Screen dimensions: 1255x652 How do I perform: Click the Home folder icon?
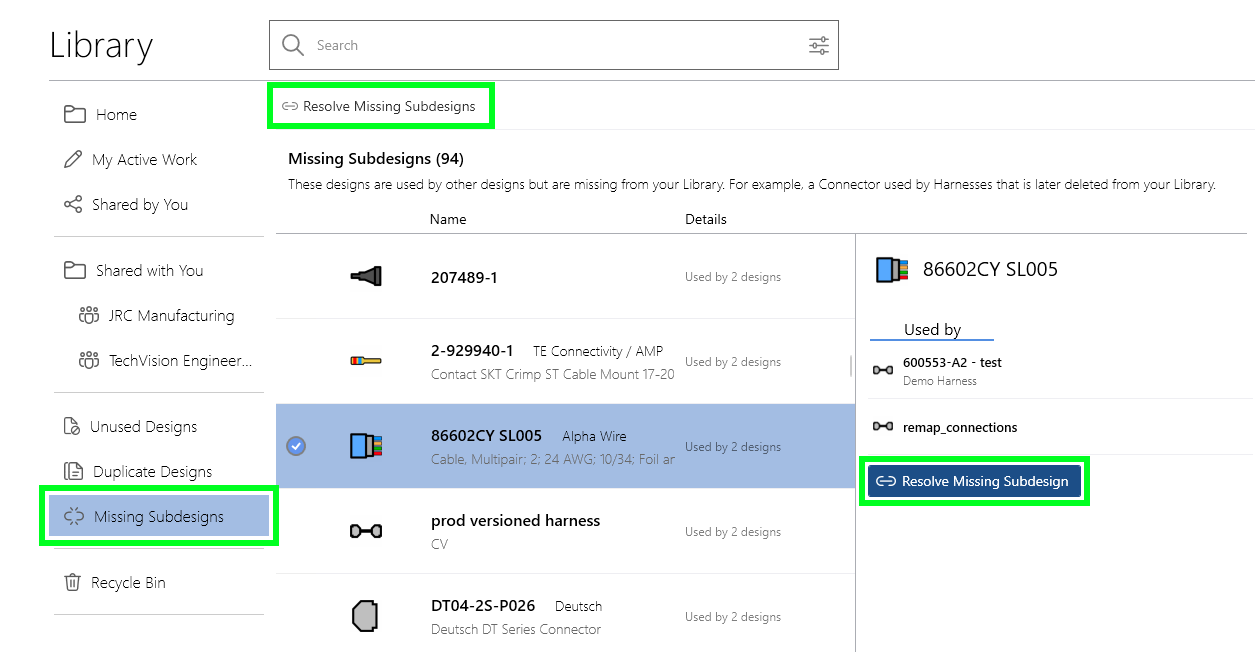(74, 114)
